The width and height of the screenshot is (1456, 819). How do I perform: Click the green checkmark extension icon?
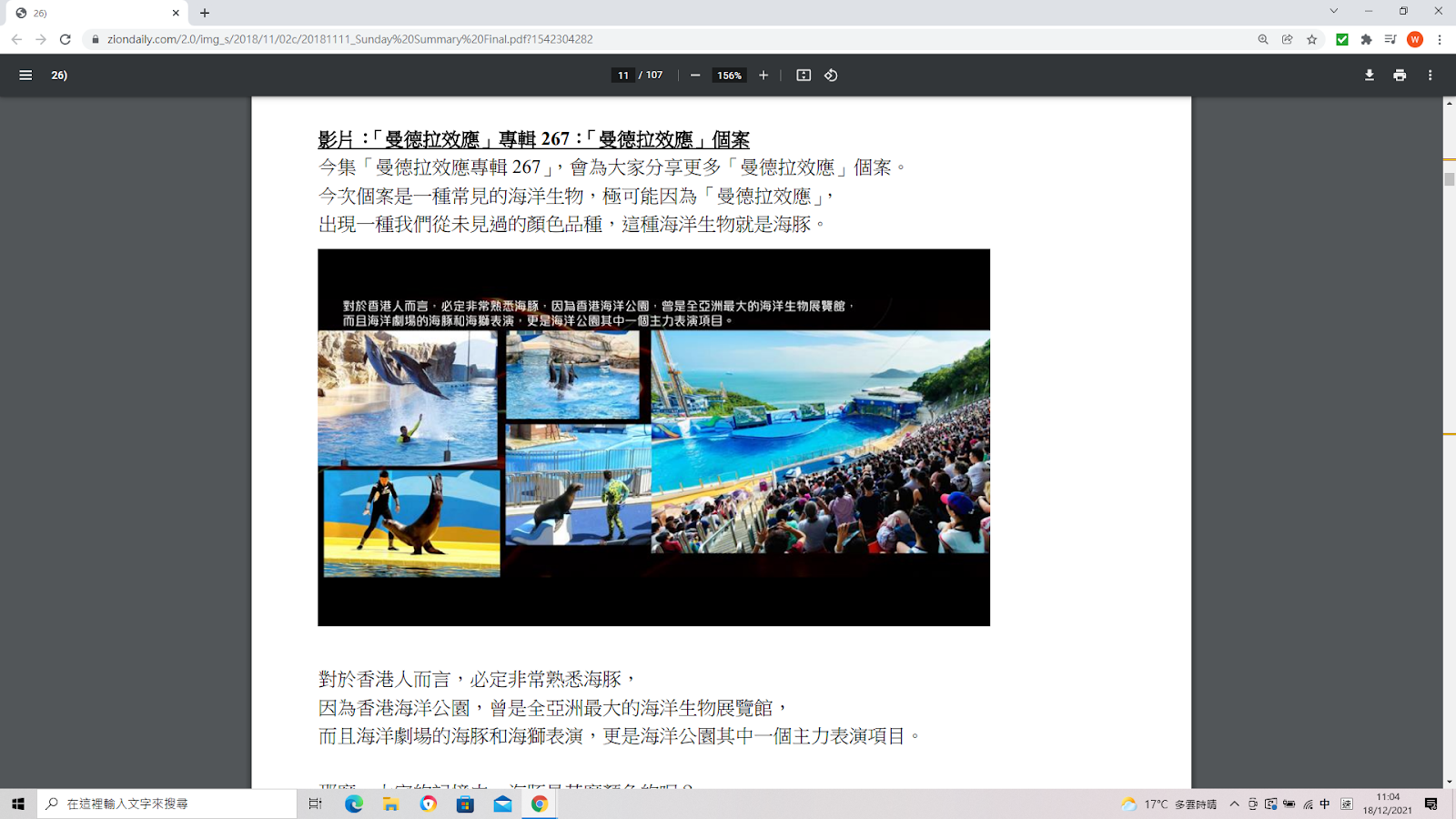pos(1342,39)
